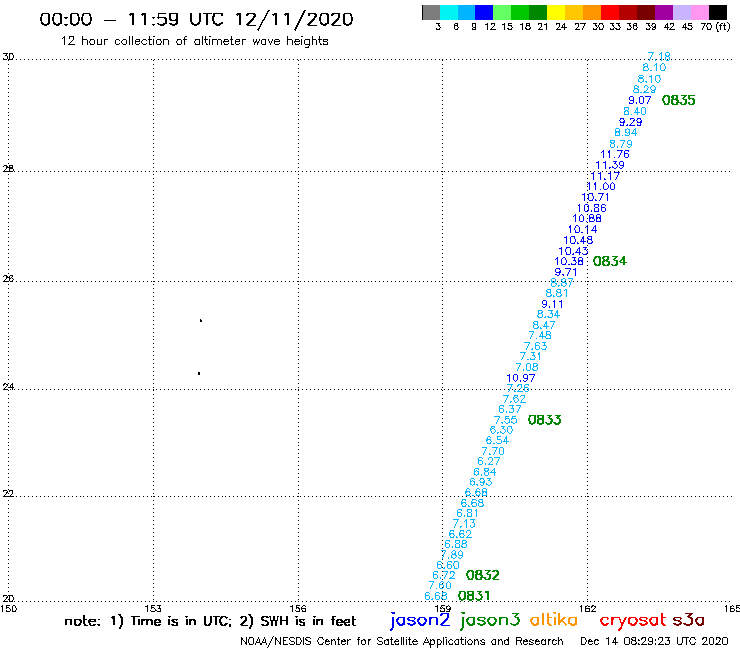Select the 24 latitude axis label
The width and height of the screenshot is (740, 650).
(8, 387)
